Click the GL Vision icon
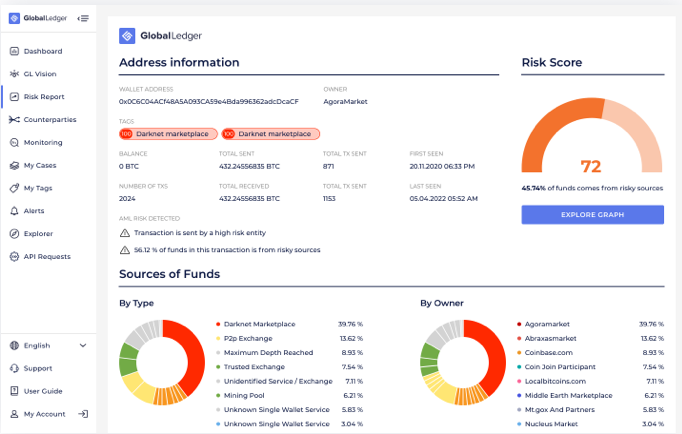This screenshot has width=682, height=434. tap(14, 74)
